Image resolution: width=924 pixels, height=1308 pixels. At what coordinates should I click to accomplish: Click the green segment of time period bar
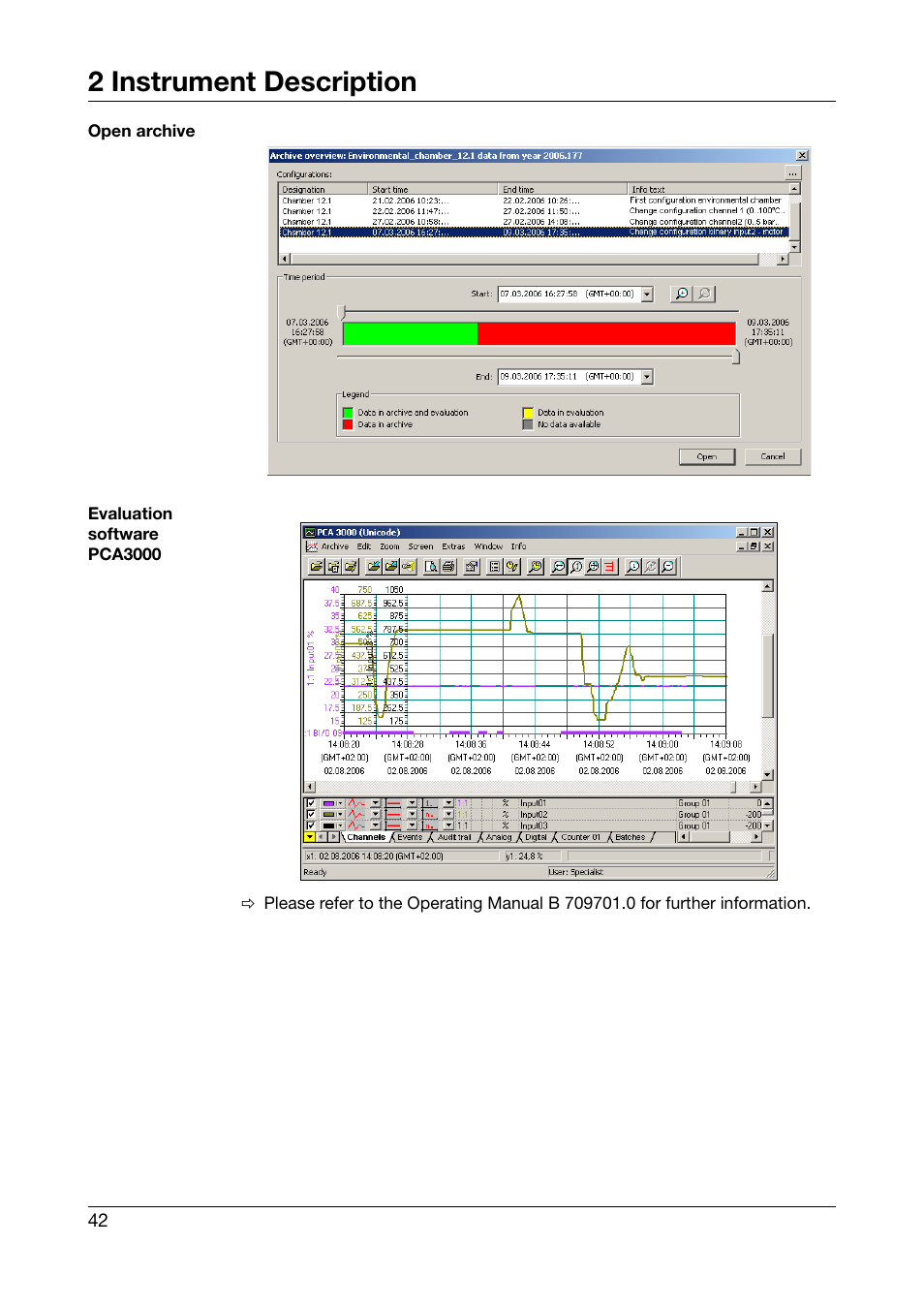pos(411,333)
